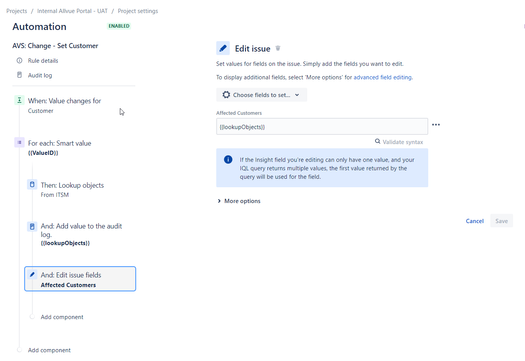Click the 'Affected Customers' label under Edit issue fields
This screenshot has height=361, width=525.
pyautogui.click(x=68, y=285)
